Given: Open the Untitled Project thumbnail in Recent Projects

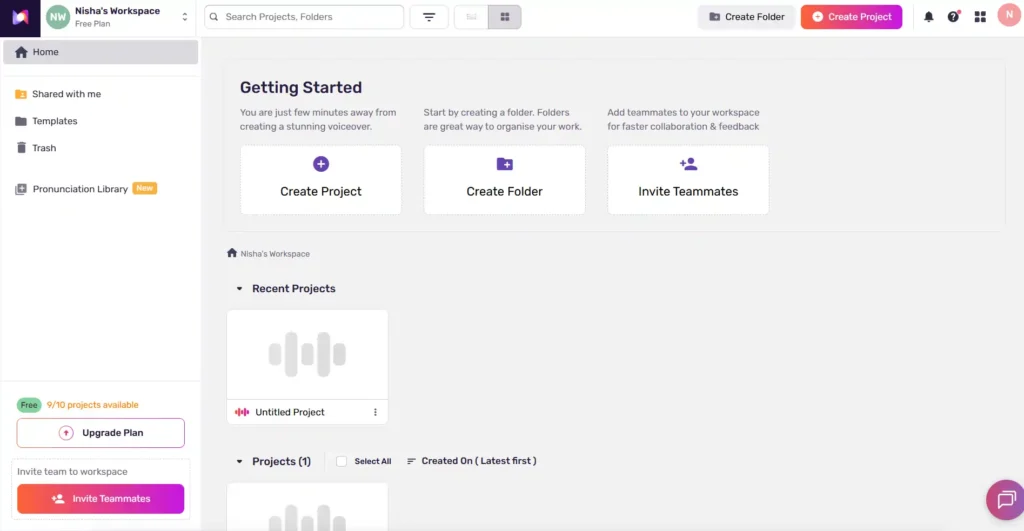Looking at the screenshot, I should (x=307, y=355).
